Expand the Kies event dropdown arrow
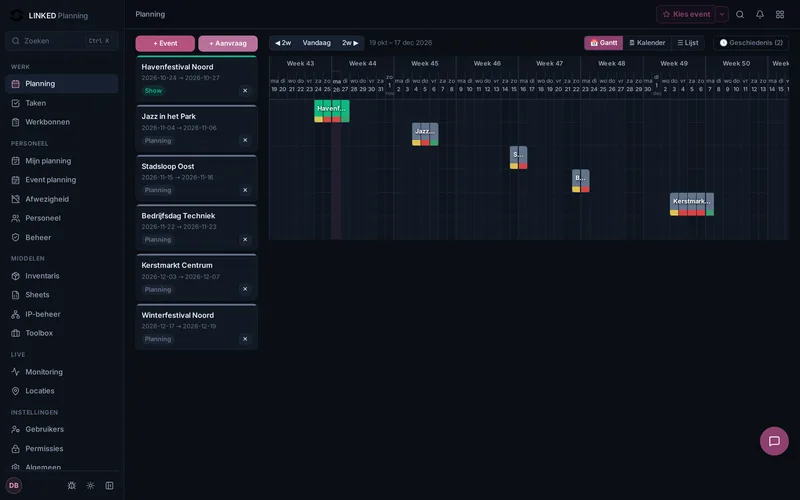Viewport: 800px width, 500px height. [721, 14]
